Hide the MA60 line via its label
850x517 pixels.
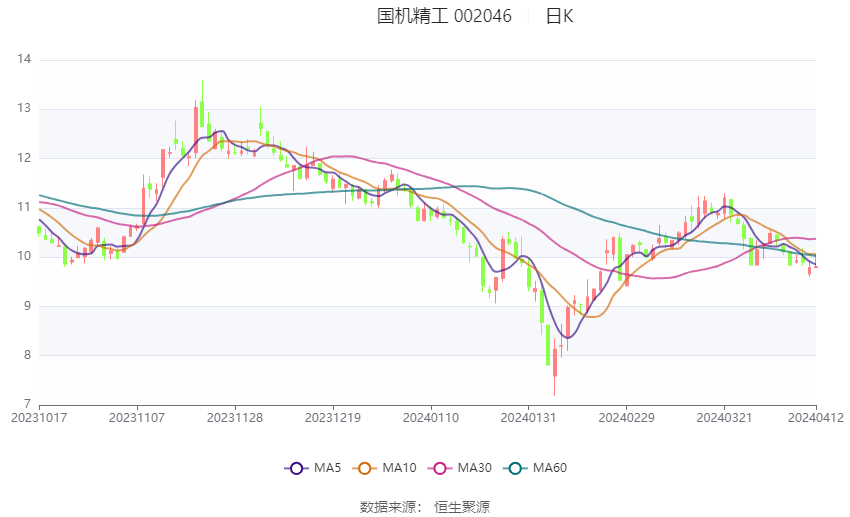(x=550, y=468)
